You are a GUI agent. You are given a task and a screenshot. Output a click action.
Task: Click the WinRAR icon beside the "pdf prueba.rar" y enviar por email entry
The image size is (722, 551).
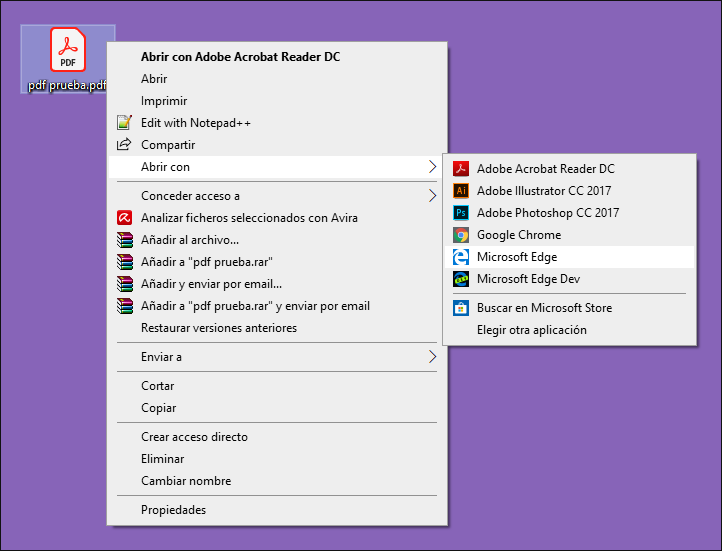tap(124, 306)
